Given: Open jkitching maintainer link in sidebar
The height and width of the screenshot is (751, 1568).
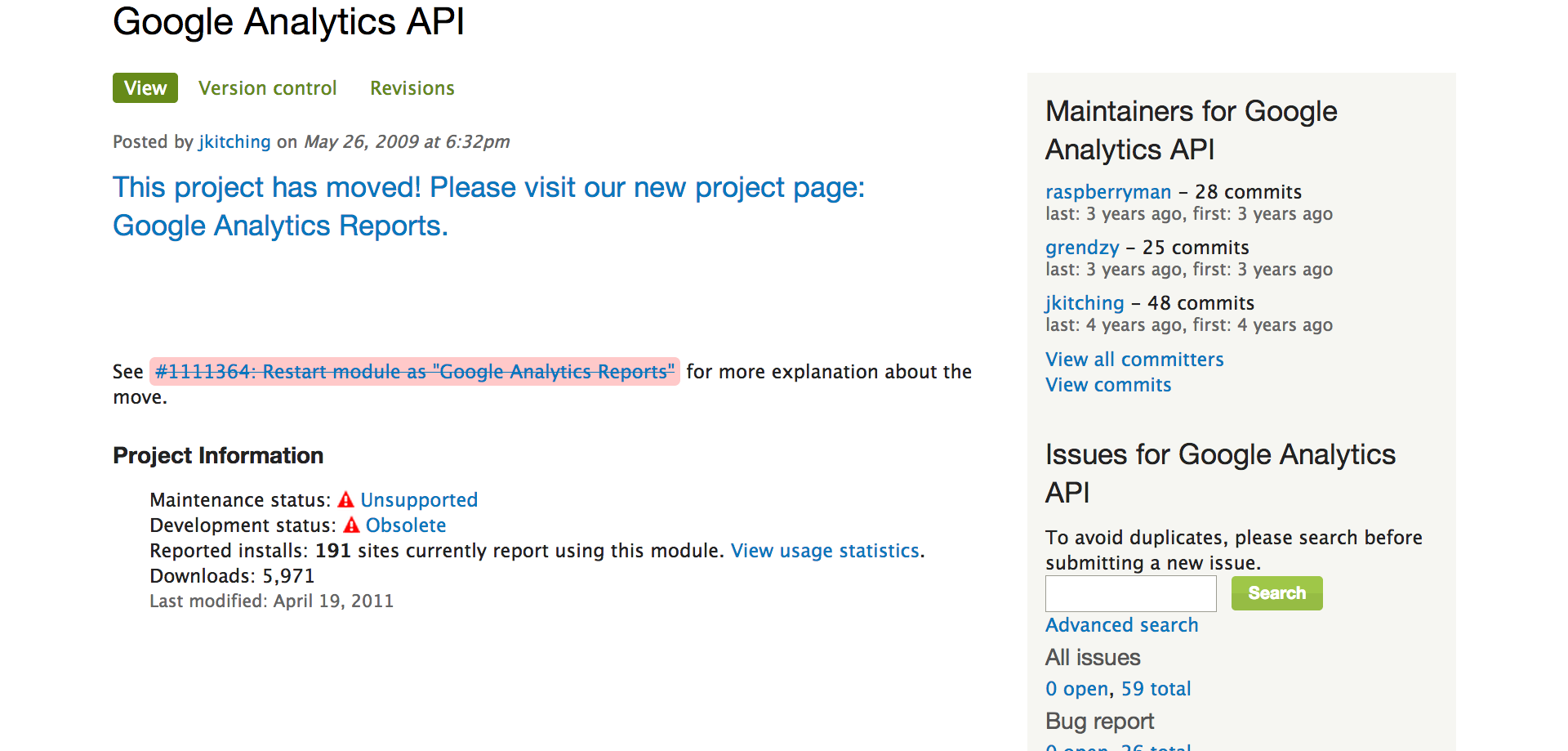Looking at the screenshot, I should [1085, 303].
